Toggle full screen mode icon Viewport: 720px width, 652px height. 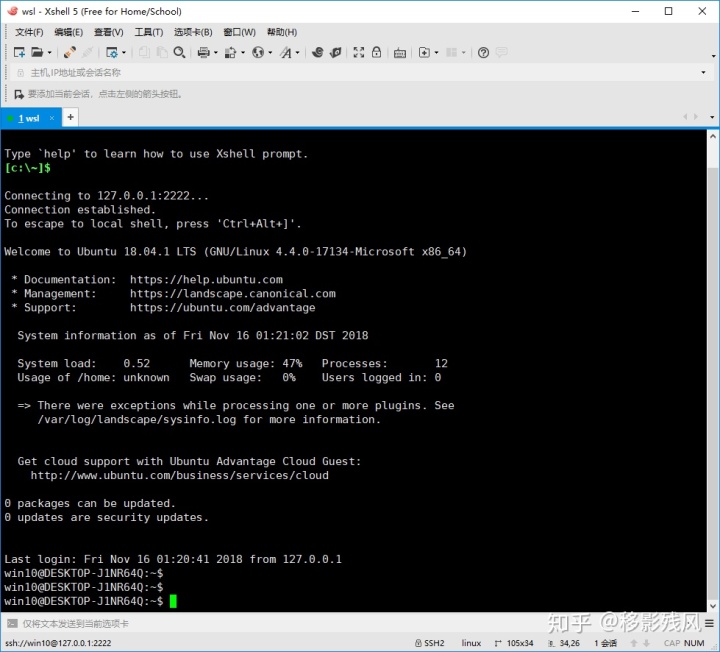tap(359, 52)
